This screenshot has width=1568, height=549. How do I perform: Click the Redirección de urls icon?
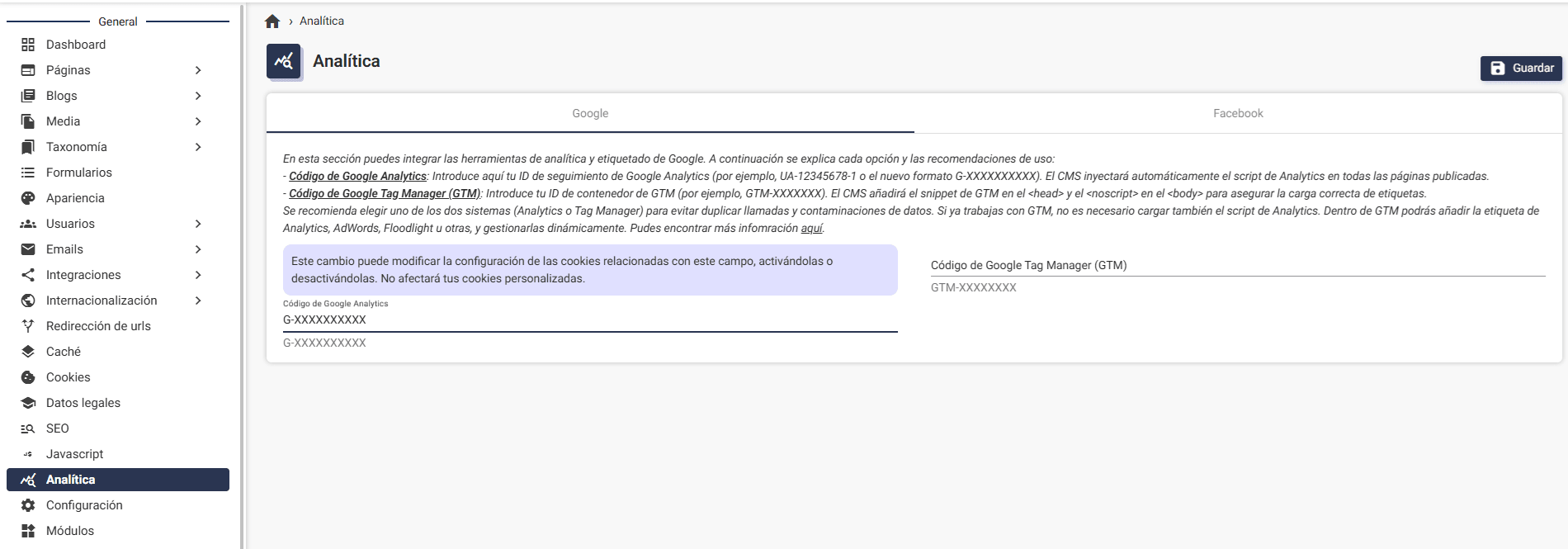tap(28, 326)
